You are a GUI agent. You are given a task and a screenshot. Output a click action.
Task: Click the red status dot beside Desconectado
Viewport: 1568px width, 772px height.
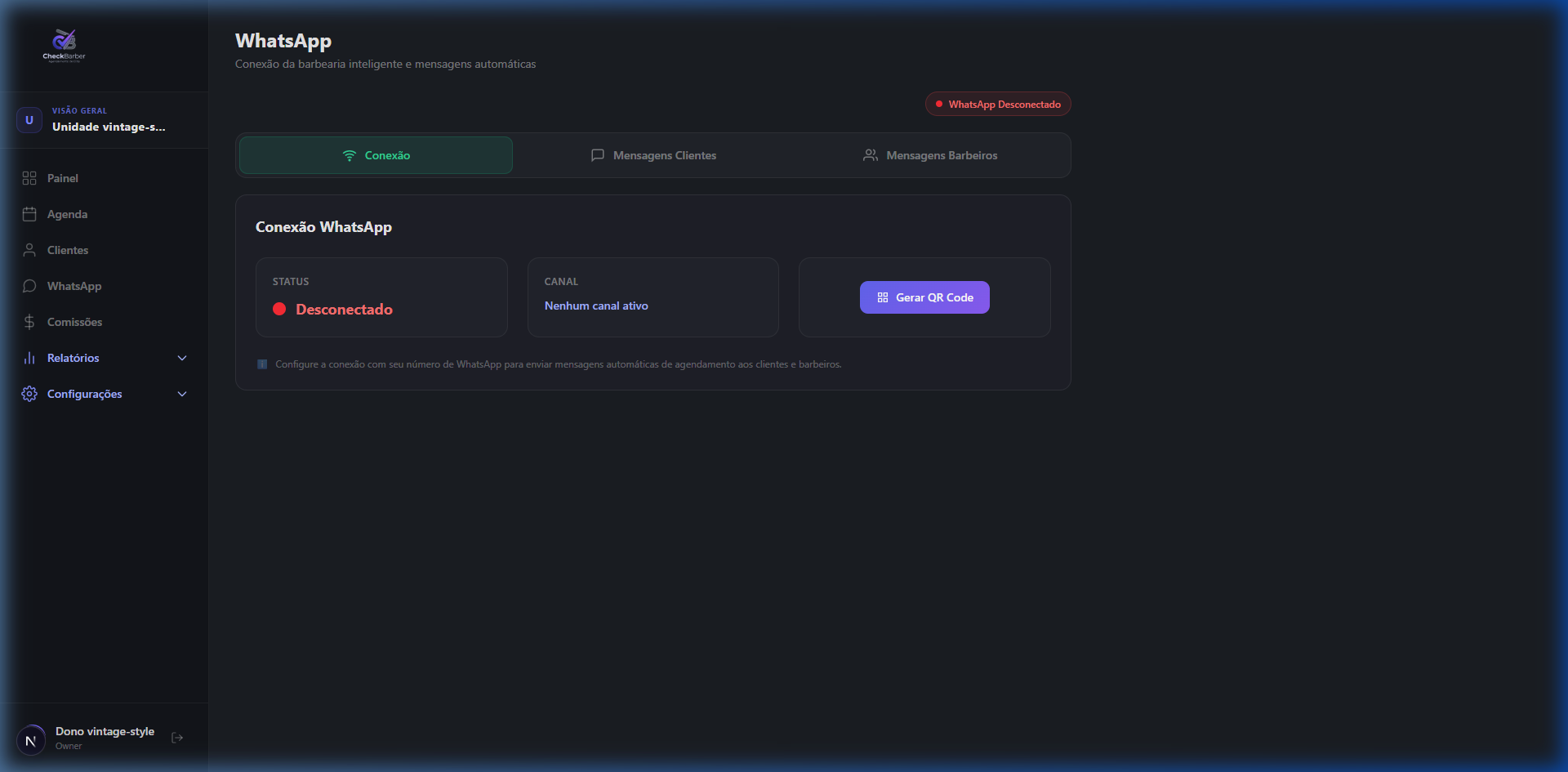[x=279, y=309]
